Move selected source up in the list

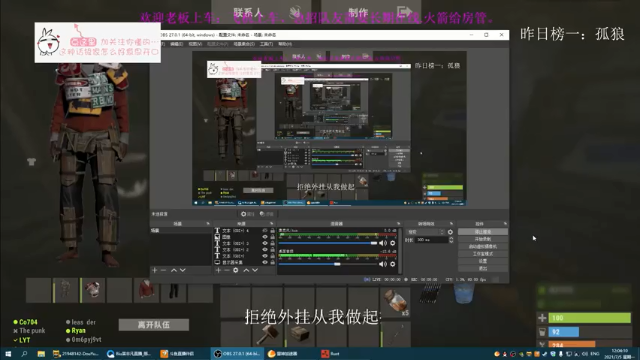click(x=246, y=270)
